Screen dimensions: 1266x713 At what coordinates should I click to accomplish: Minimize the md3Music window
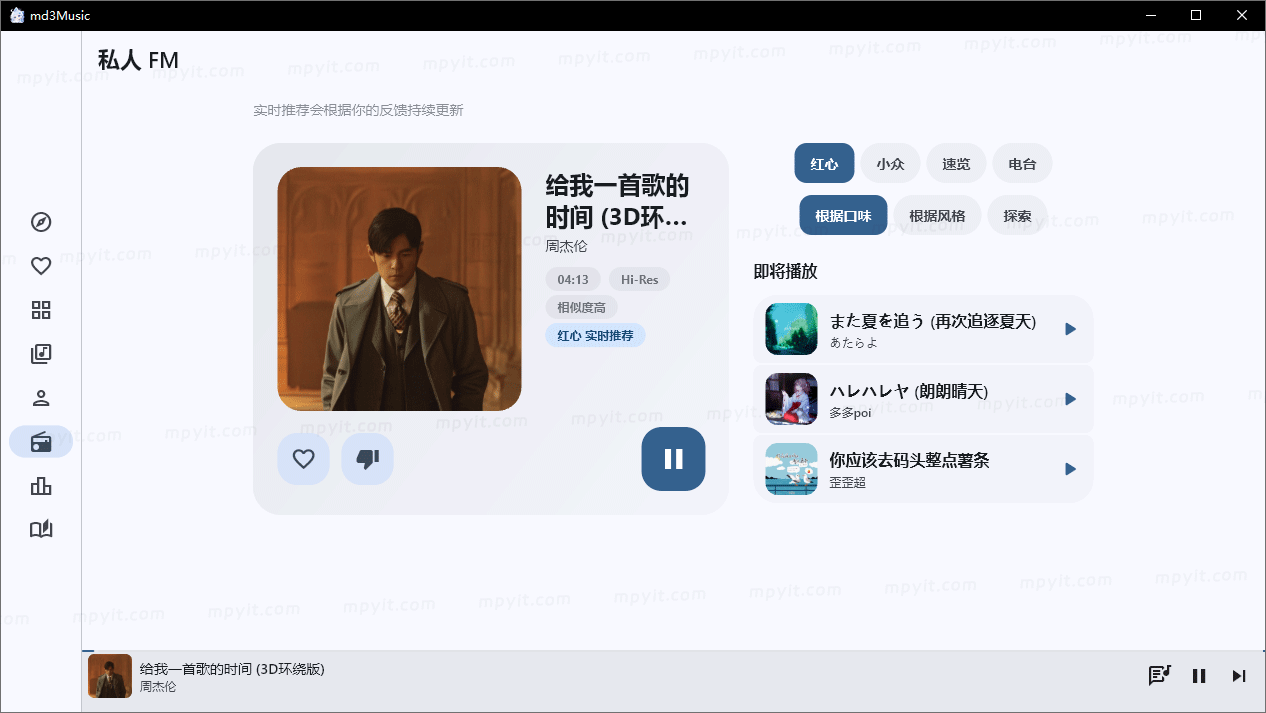(1151, 15)
